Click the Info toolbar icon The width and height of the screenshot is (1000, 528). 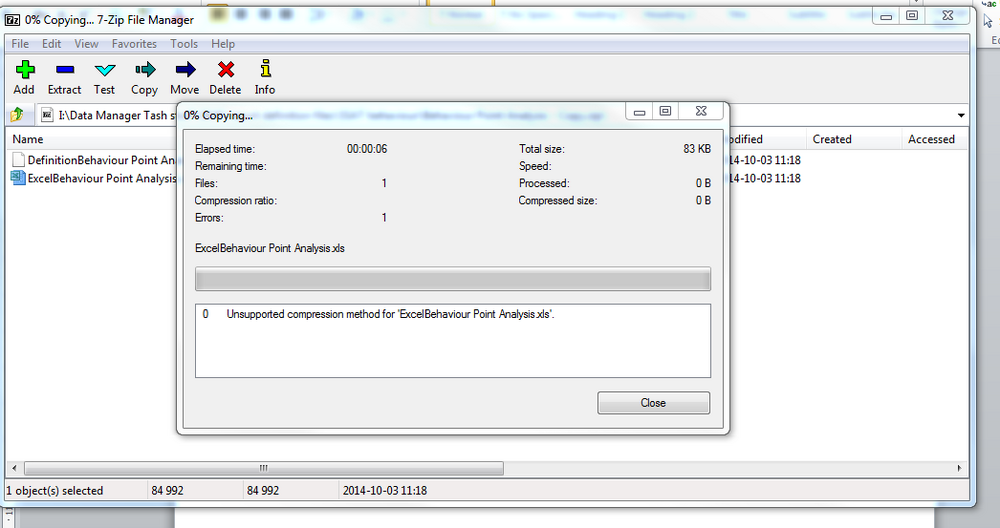pos(265,68)
